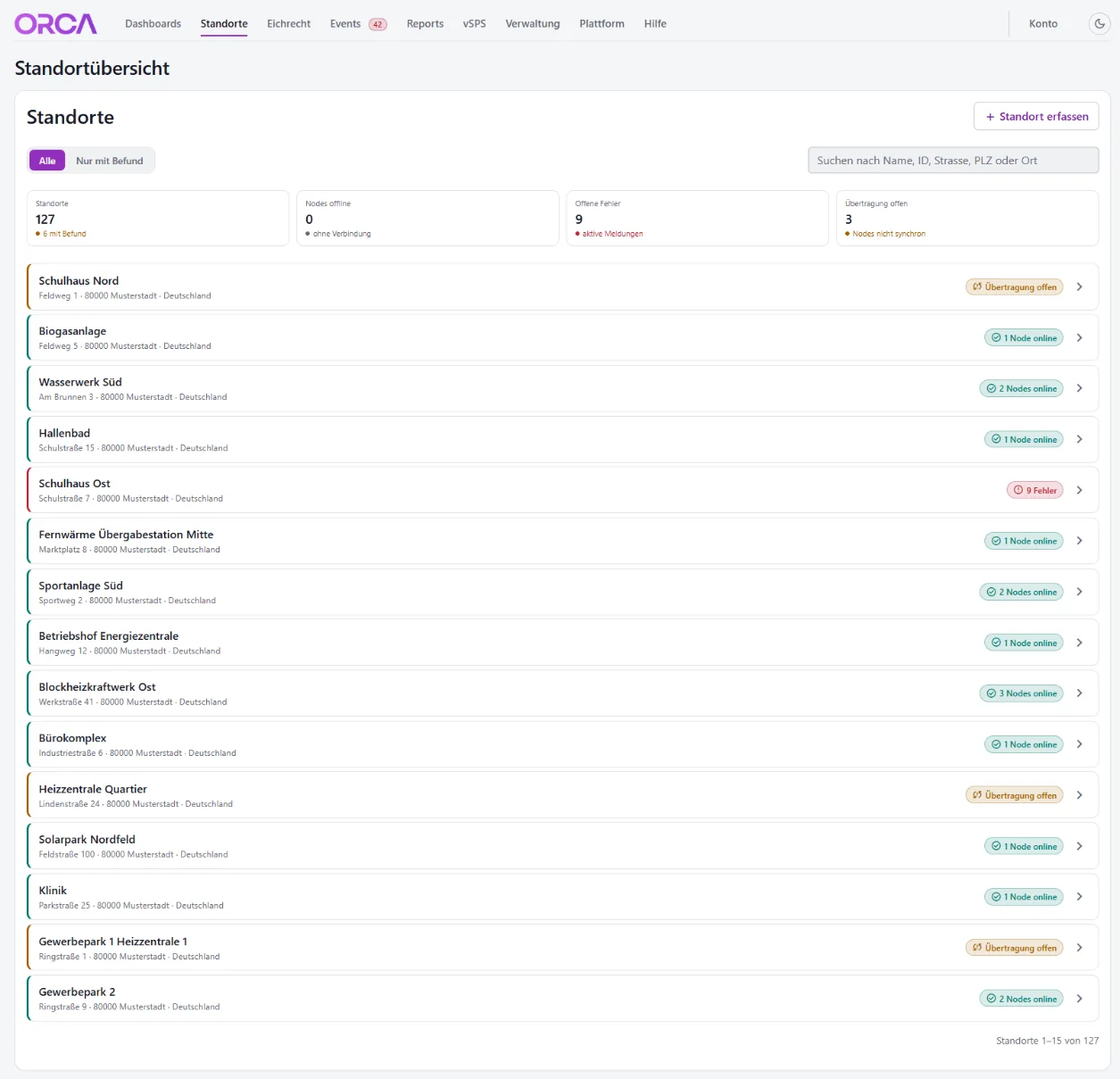Click 2 Nodes online badge for Wasserwerk Süd
This screenshot has width=1120, height=1079.
coord(1021,389)
